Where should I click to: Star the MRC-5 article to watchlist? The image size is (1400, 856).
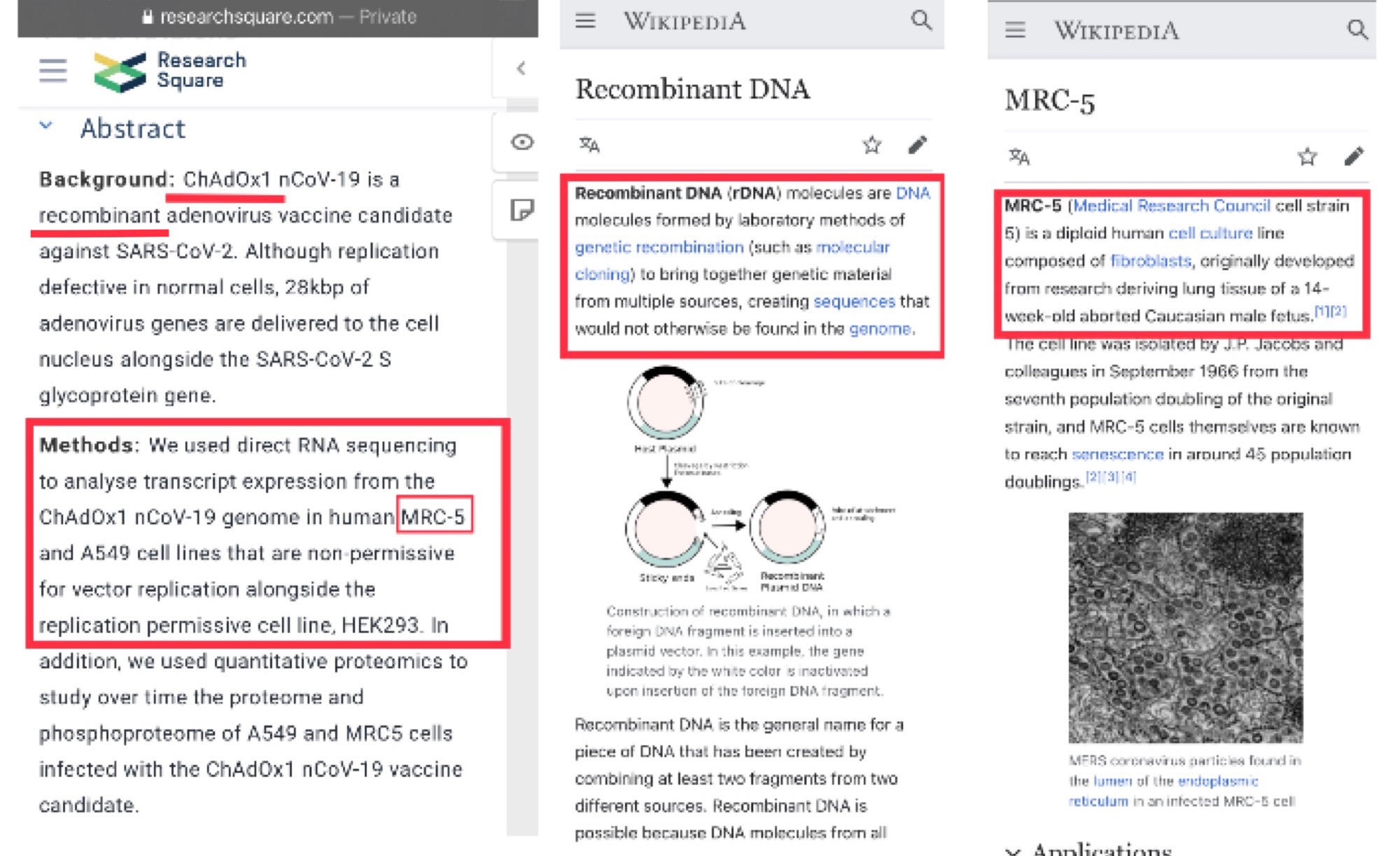[1307, 156]
